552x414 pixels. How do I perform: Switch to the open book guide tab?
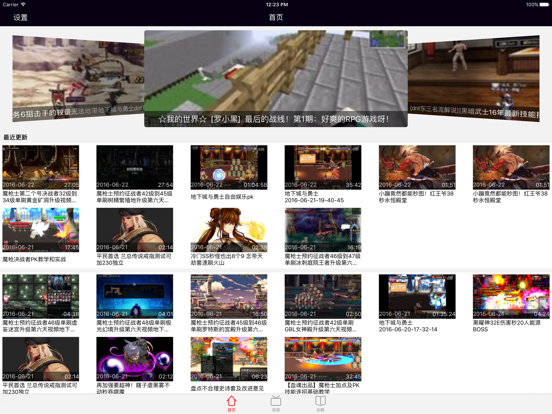point(320,403)
